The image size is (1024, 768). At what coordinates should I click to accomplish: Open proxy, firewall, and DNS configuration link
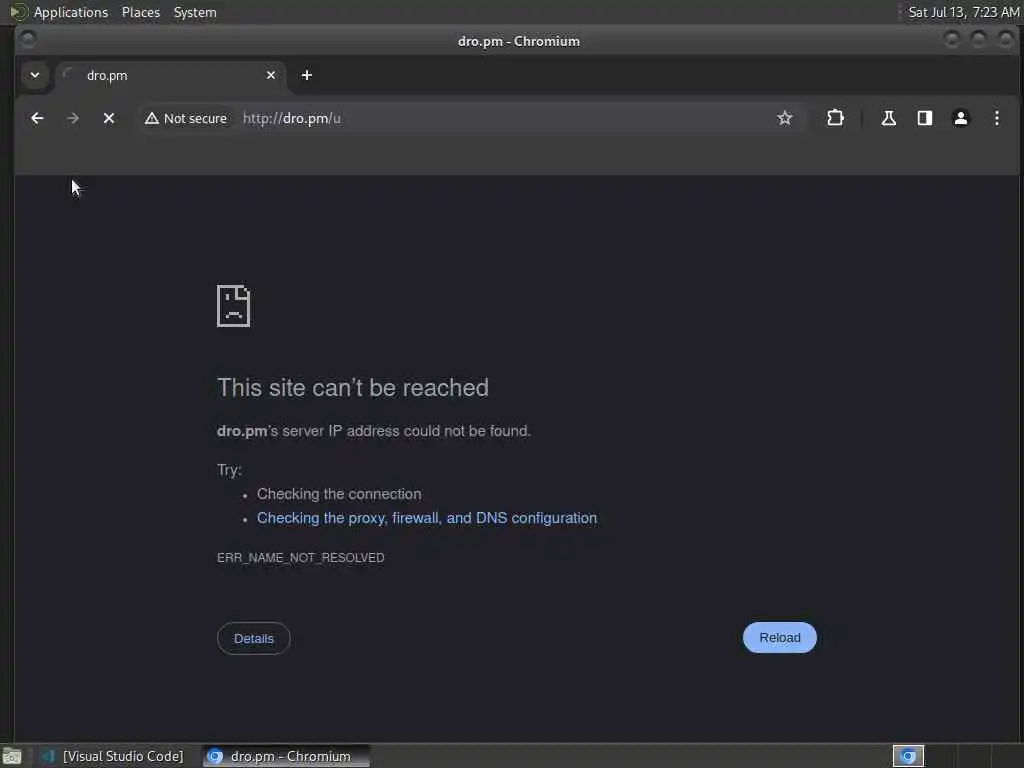(x=426, y=518)
